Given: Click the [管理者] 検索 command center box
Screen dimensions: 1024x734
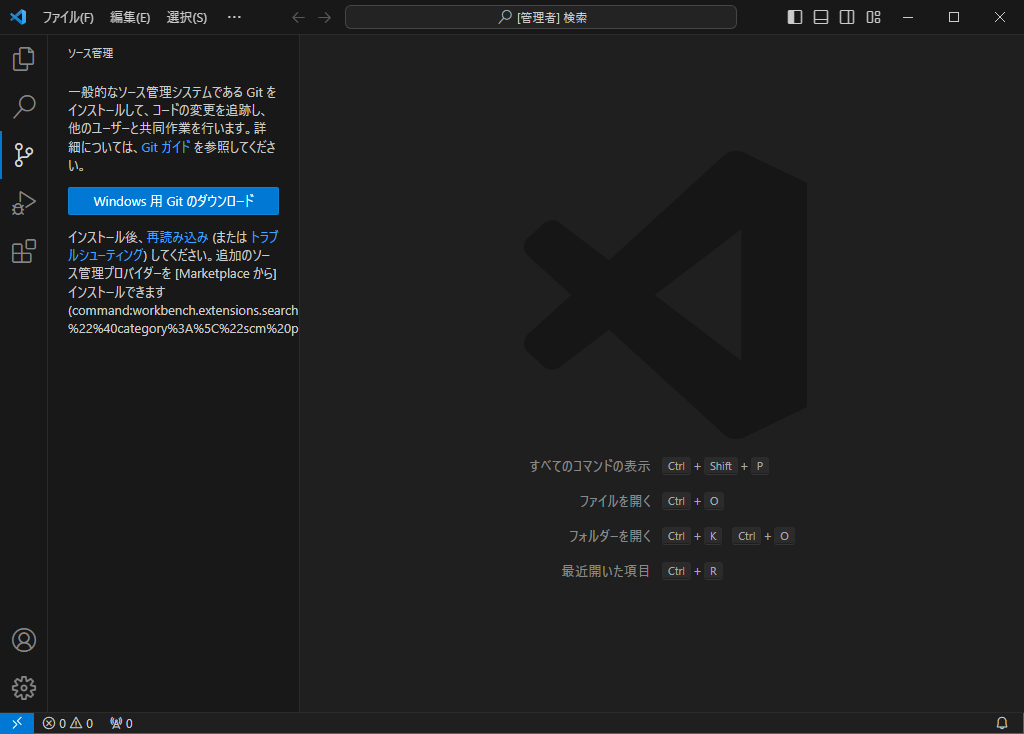Looking at the screenshot, I should [541, 17].
